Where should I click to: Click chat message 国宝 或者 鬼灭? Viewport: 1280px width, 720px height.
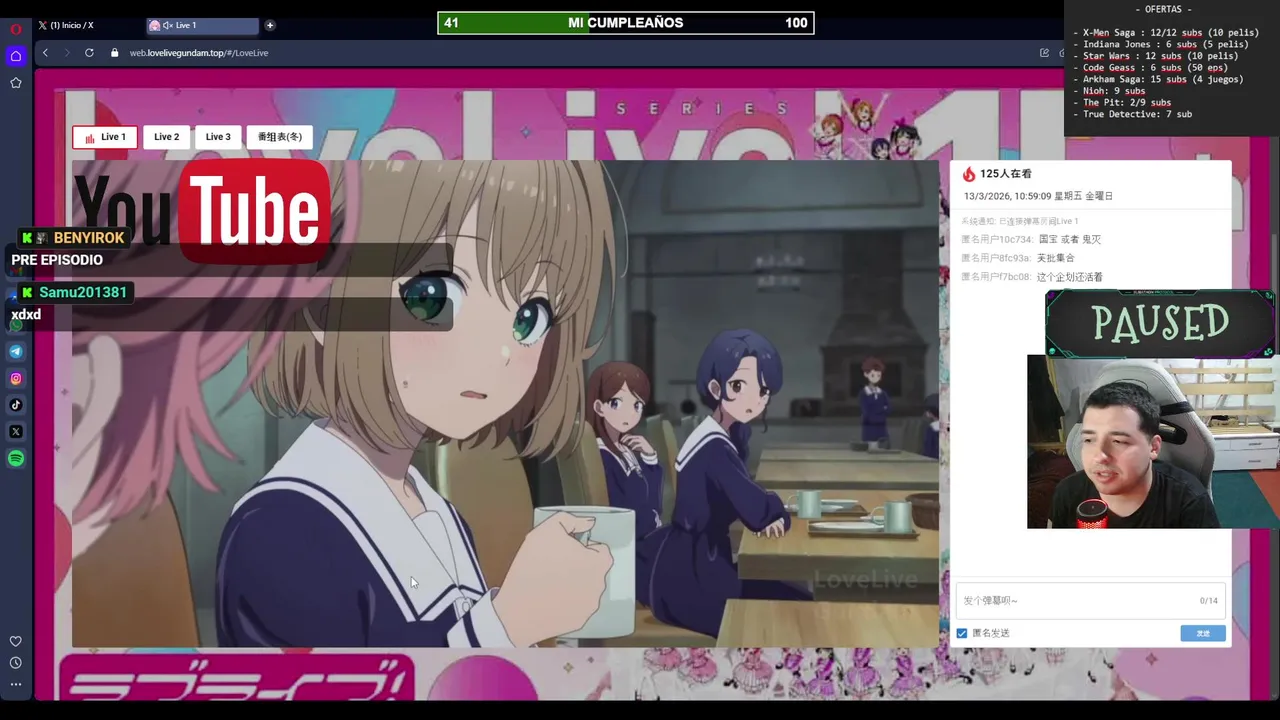coord(1070,240)
